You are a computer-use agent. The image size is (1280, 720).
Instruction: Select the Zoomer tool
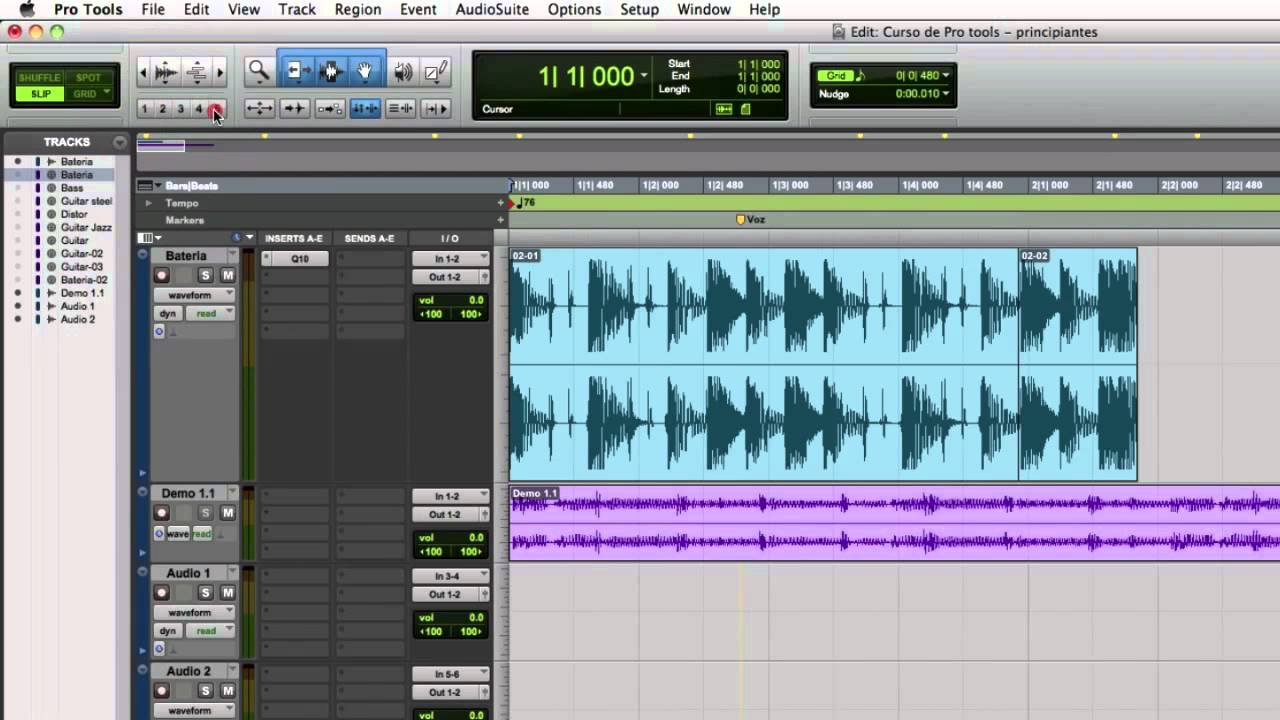[259, 71]
